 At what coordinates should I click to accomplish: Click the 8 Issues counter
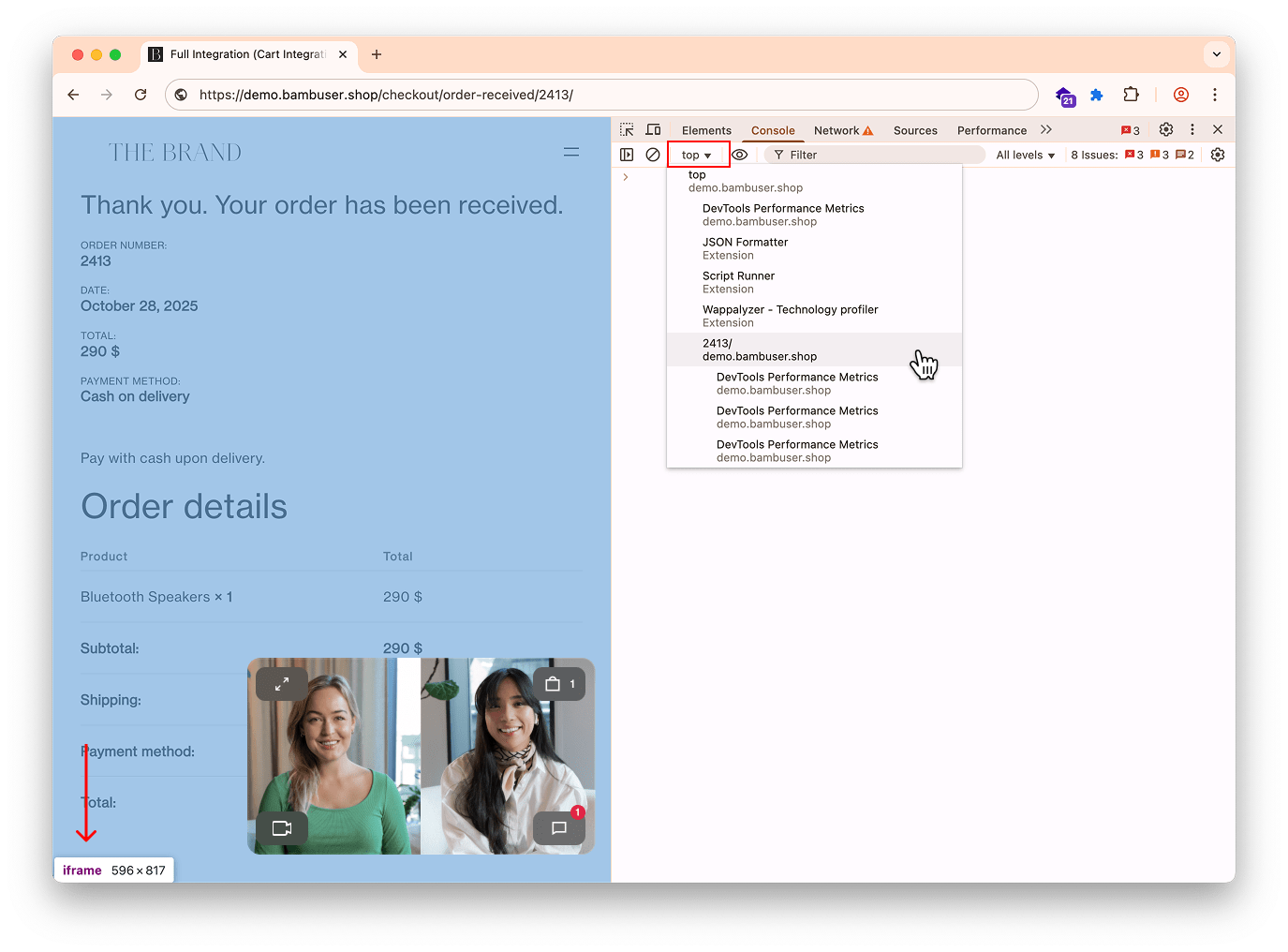click(1094, 154)
